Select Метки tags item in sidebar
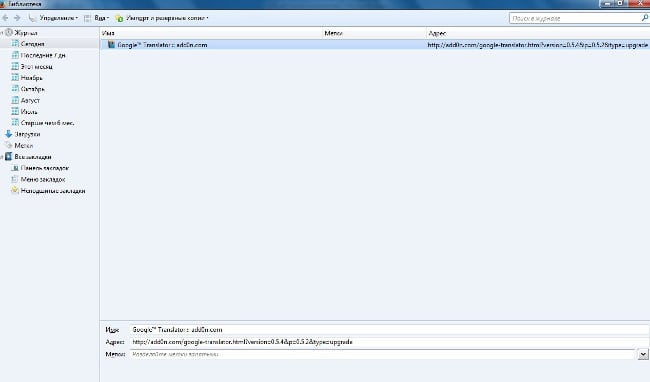 tap(23, 145)
